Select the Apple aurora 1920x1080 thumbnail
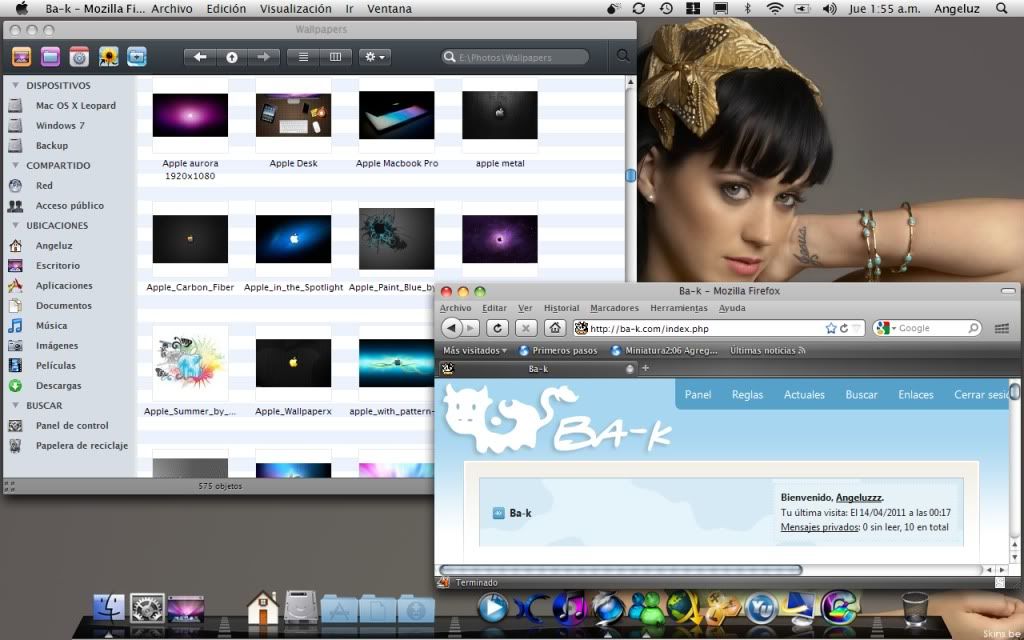This screenshot has height=640, width=1024. click(x=190, y=115)
